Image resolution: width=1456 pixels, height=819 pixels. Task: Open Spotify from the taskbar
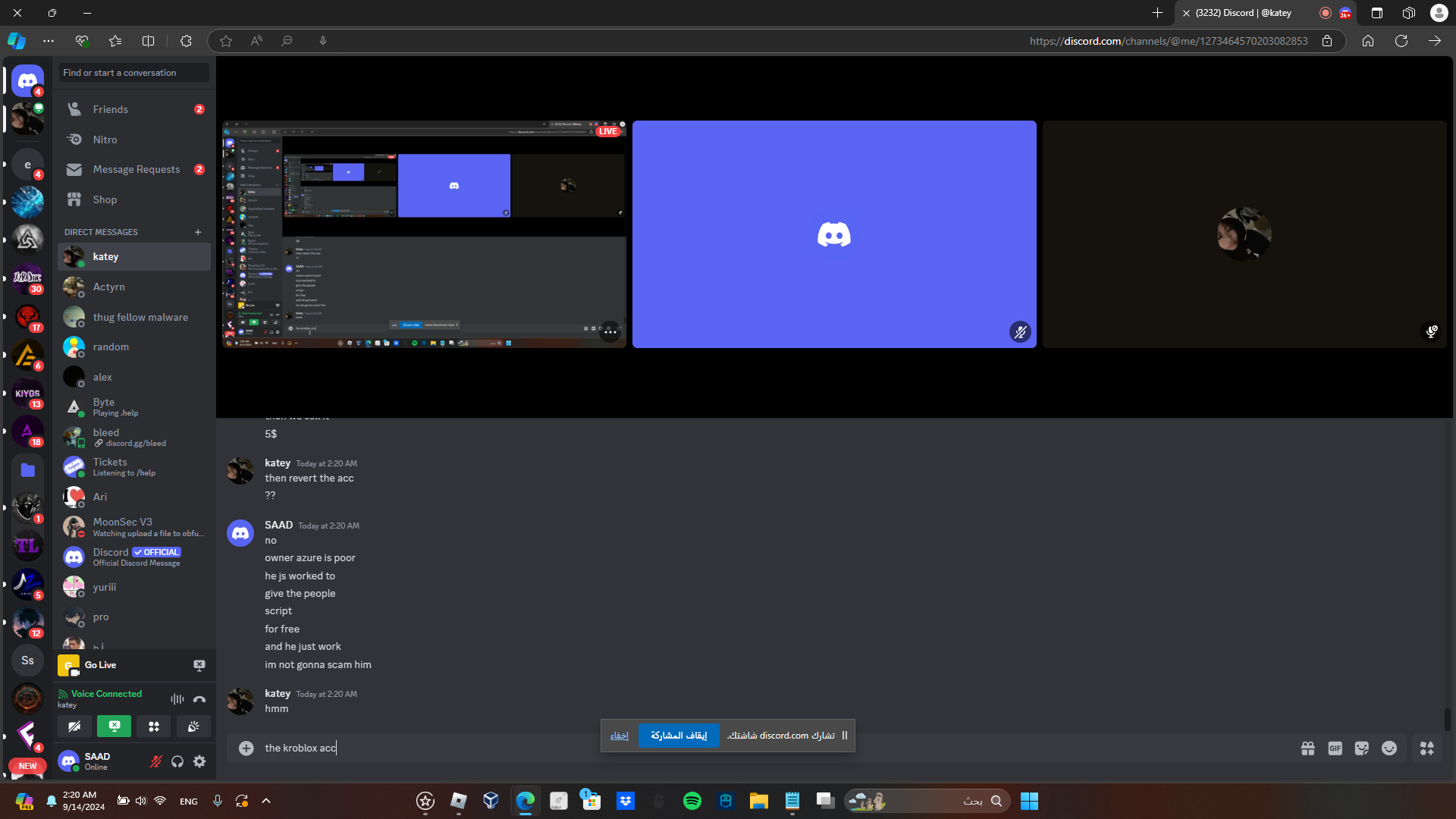[692, 801]
